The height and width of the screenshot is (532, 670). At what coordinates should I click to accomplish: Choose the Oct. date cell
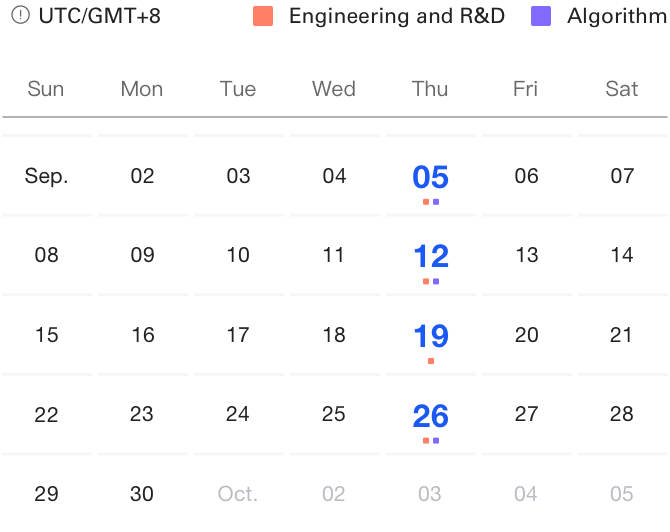tap(238, 494)
